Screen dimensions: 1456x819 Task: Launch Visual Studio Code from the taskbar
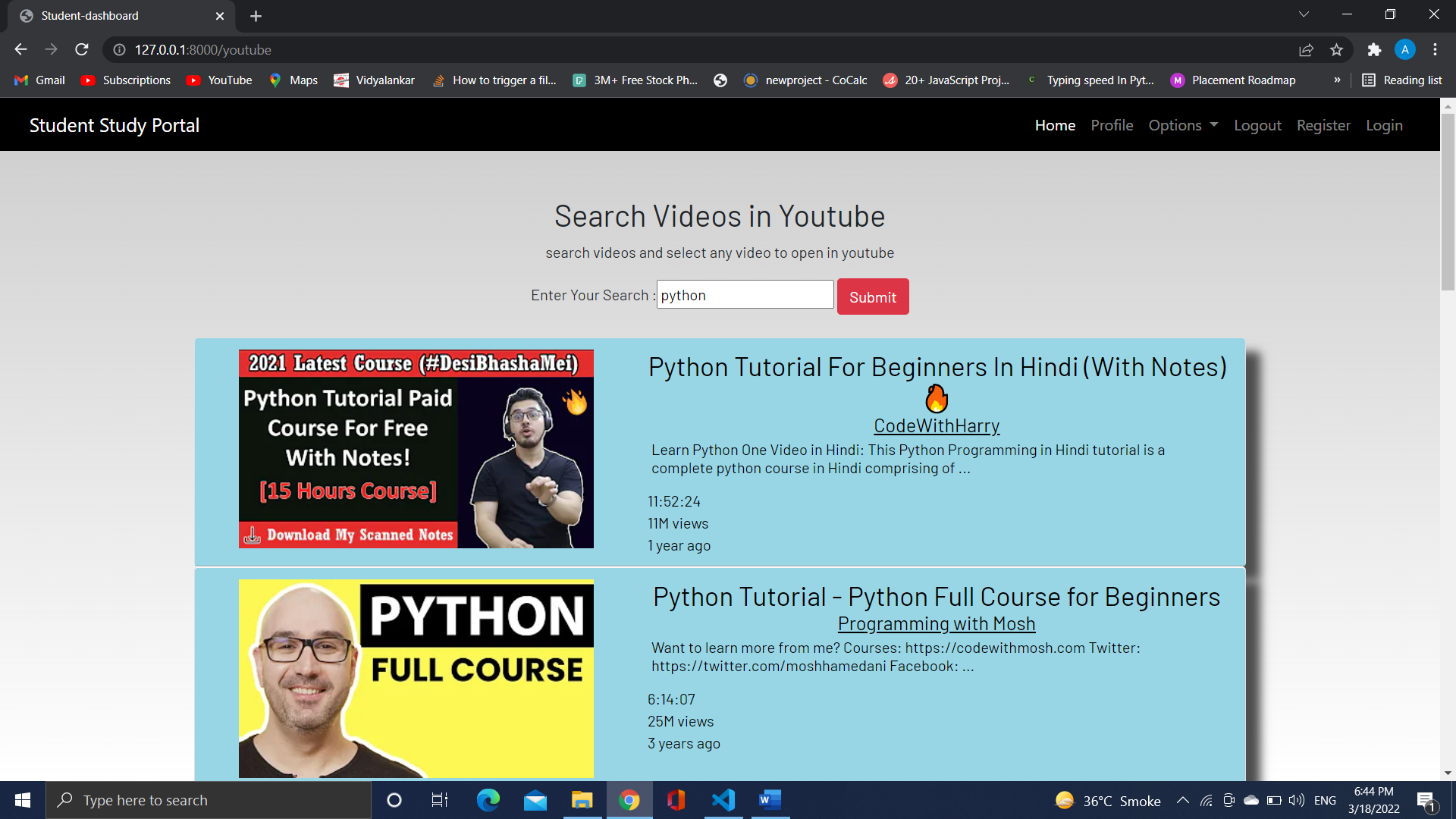click(723, 799)
